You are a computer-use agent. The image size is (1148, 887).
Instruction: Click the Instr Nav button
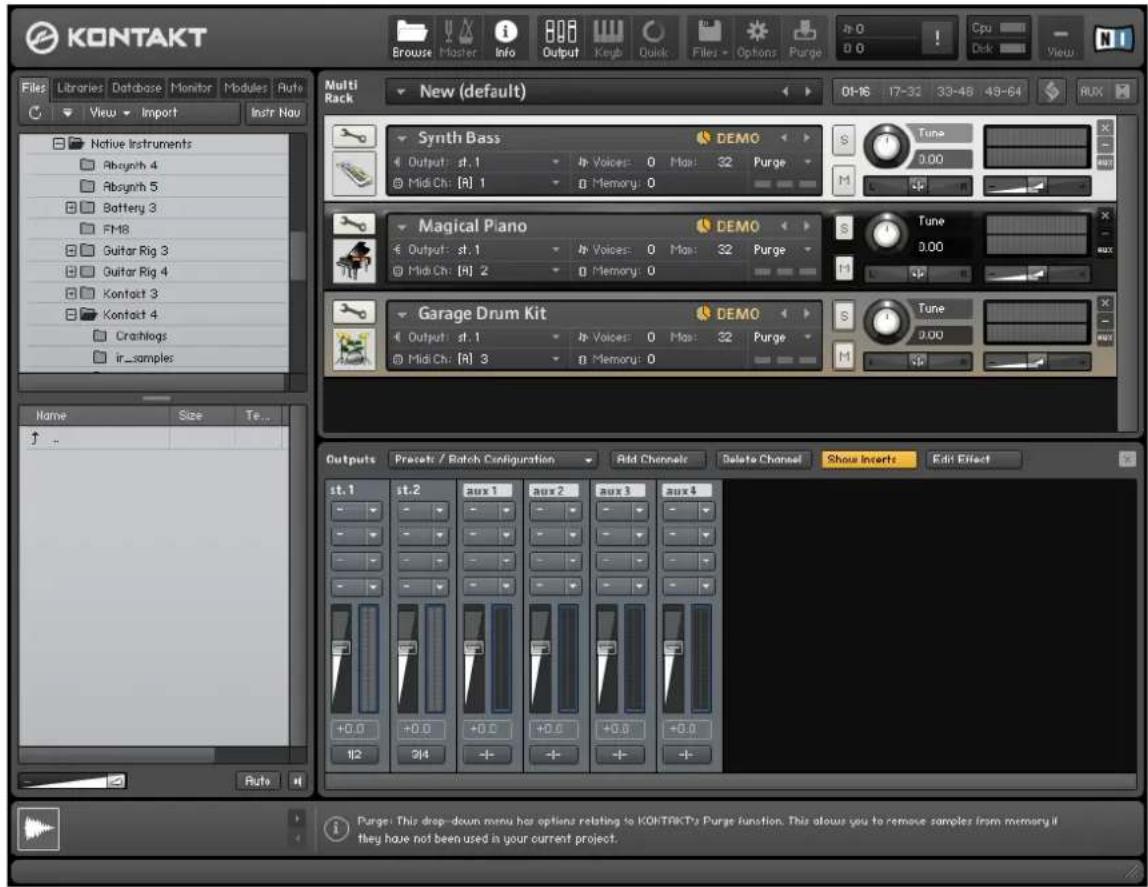[x=275, y=113]
